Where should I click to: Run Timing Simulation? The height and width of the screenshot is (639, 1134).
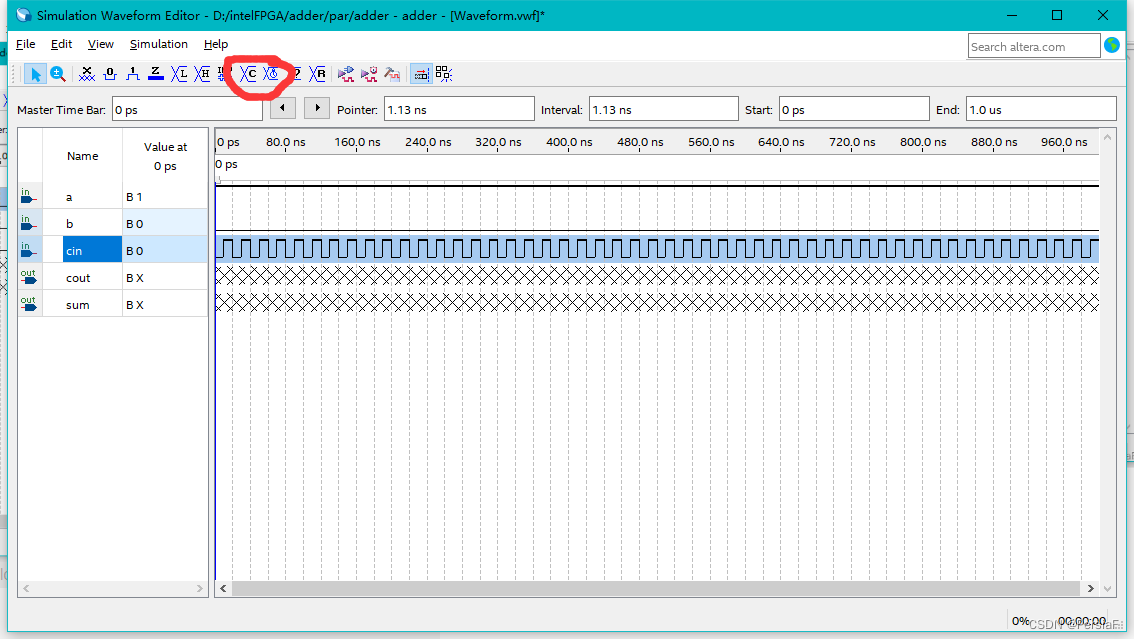[369, 74]
